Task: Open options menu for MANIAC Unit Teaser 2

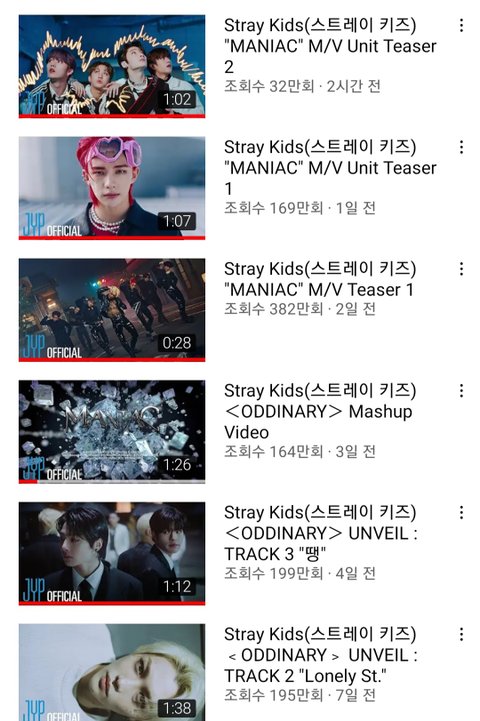Action: tap(461, 25)
